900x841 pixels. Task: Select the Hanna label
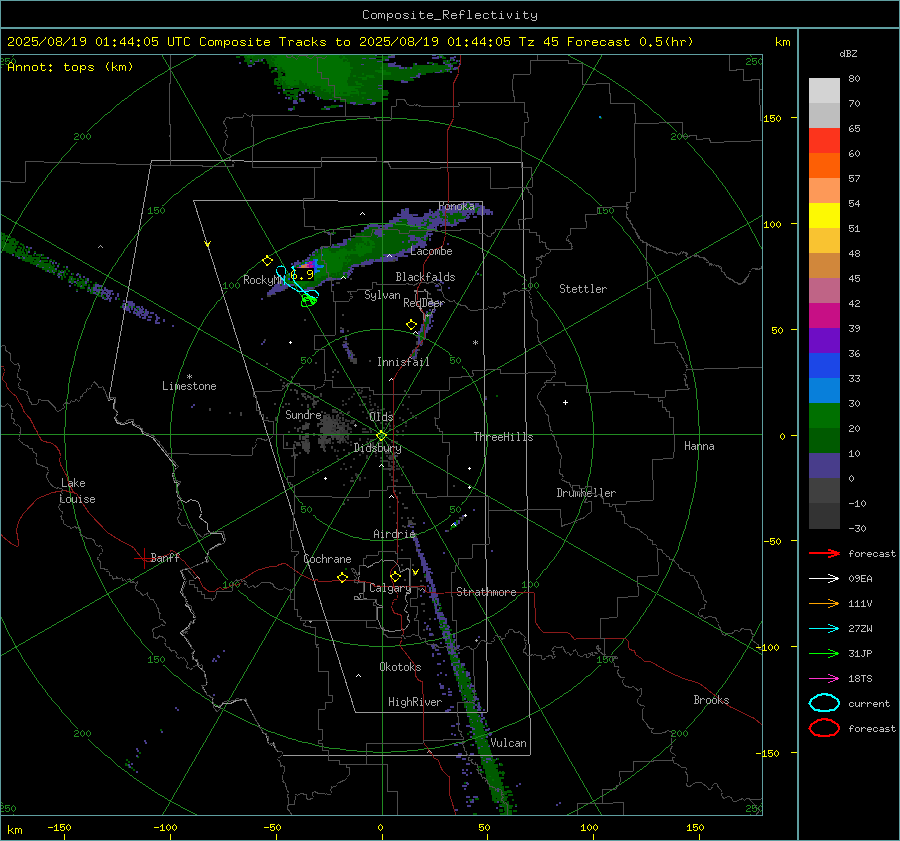point(699,445)
